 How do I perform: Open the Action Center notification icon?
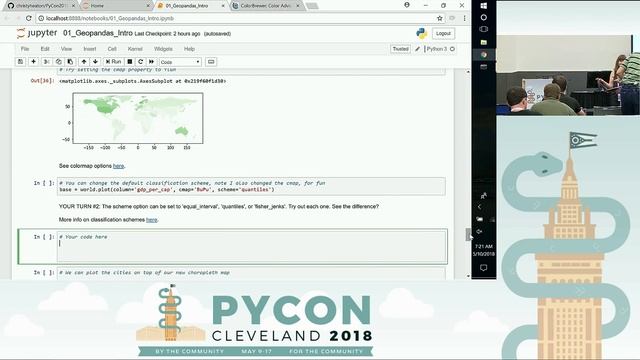tap(484, 268)
